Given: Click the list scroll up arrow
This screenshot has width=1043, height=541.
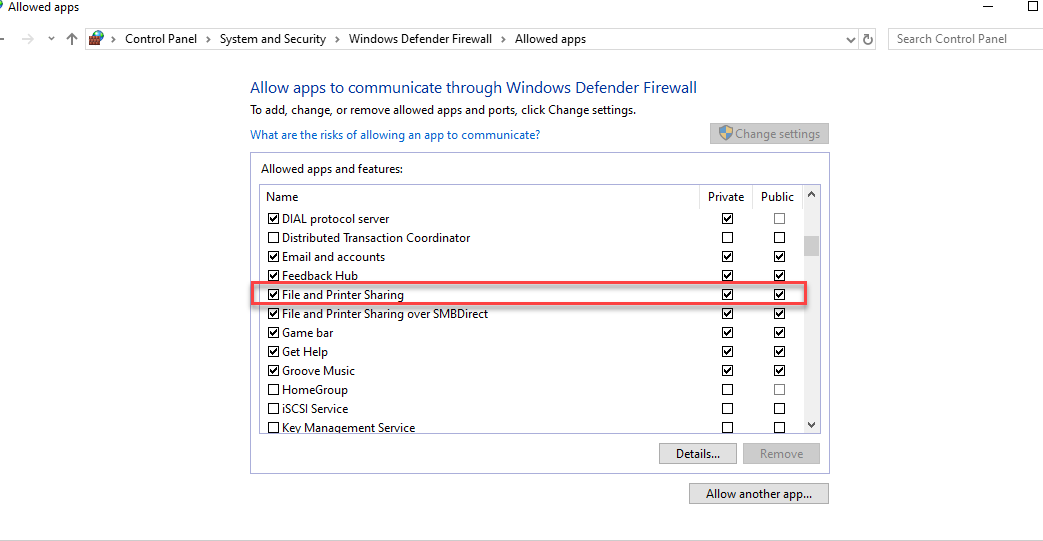Looking at the screenshot, I should tap(811, 195).
